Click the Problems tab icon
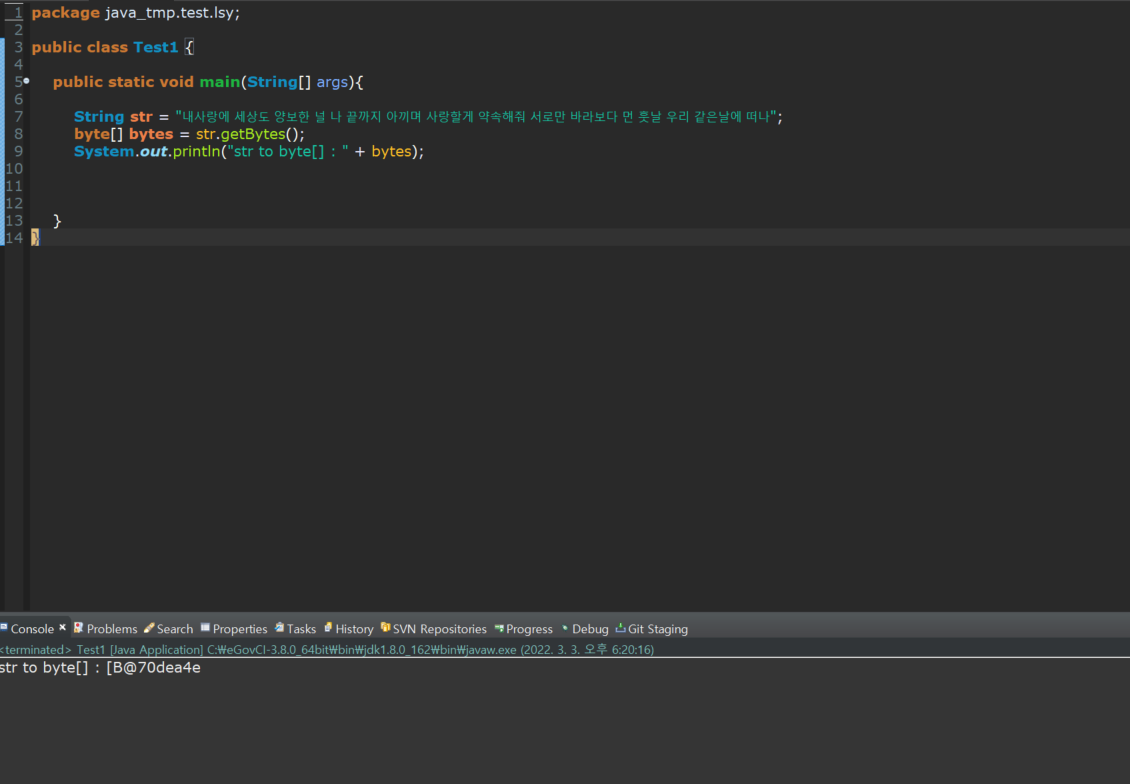Viewport: 1130px width, 784px height. coord(78,628)
